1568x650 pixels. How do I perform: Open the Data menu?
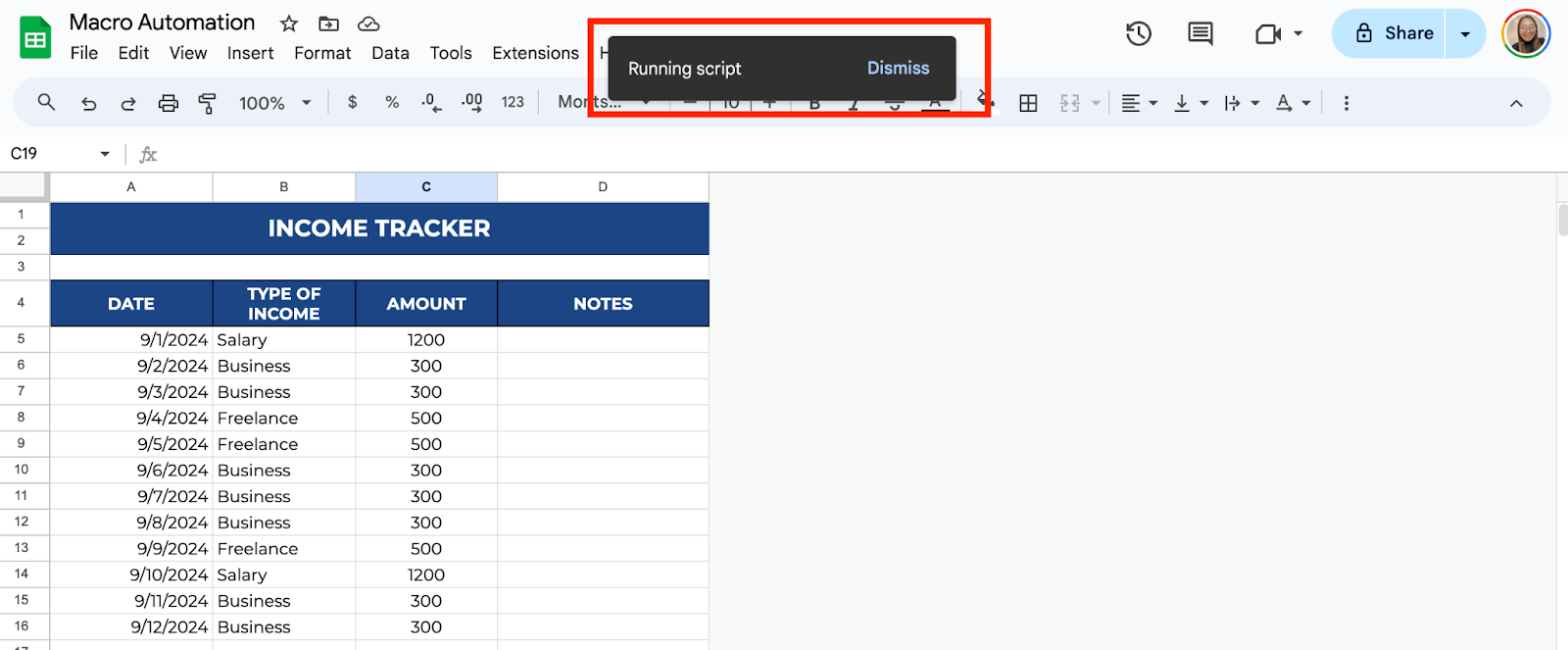click(390, 53)
